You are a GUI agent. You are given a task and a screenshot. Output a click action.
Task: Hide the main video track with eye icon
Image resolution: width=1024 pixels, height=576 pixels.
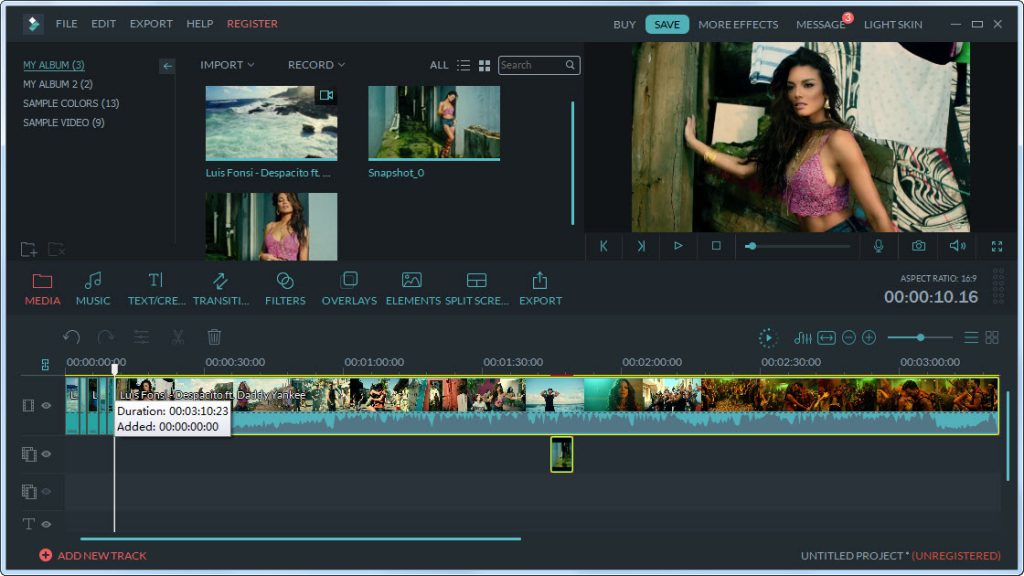[x=46, y=406]
